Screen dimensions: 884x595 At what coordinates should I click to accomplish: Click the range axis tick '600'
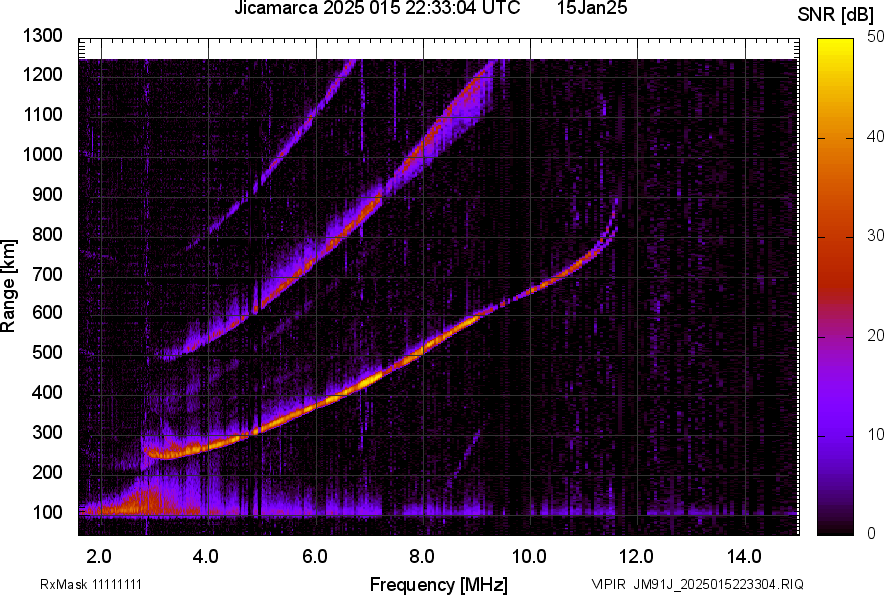point(47,312)
